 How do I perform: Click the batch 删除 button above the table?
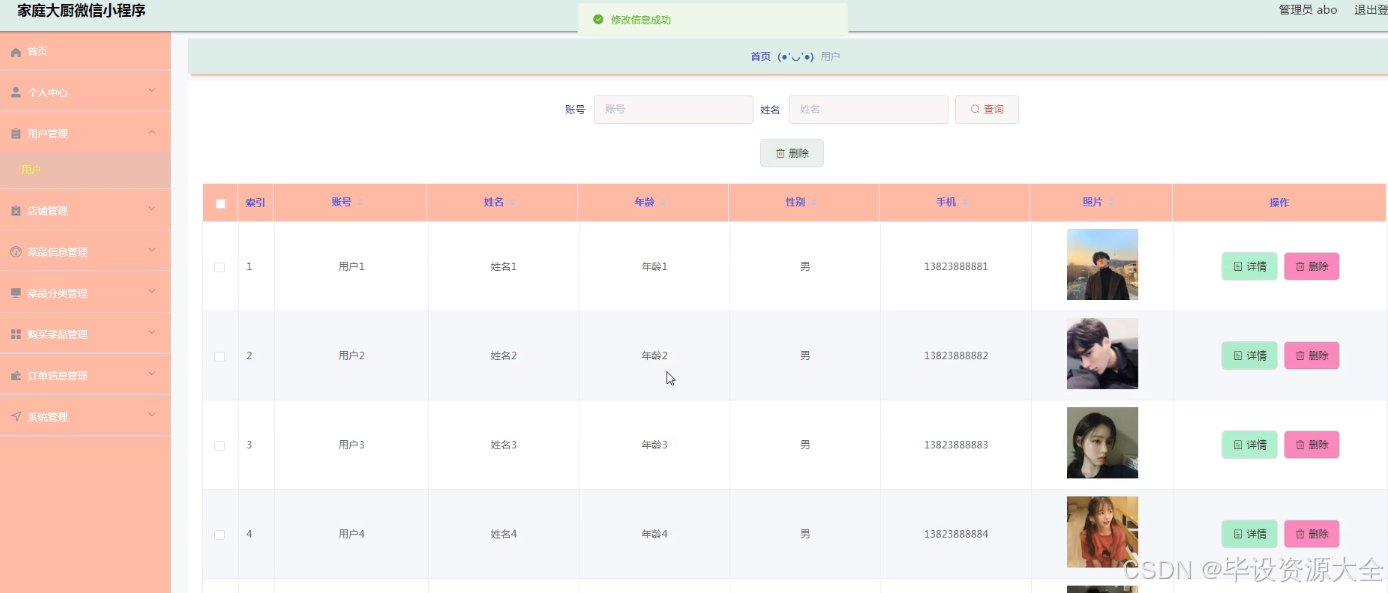792,153
